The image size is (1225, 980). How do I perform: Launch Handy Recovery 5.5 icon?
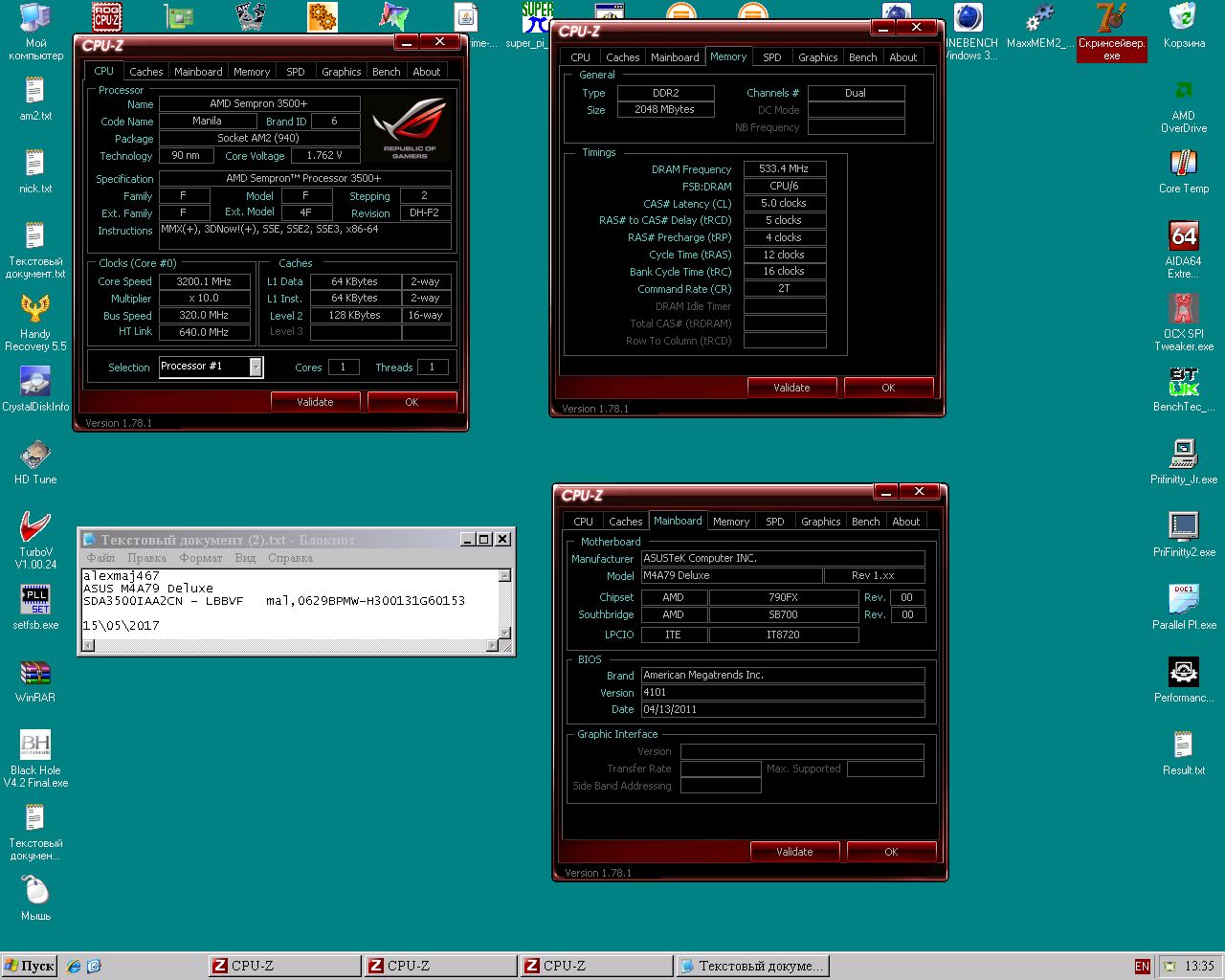[x=35, y=323]
